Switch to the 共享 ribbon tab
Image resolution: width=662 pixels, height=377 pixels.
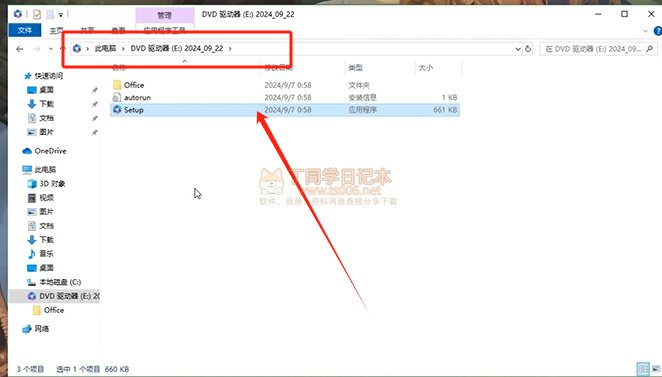click(x=87, y=30)
